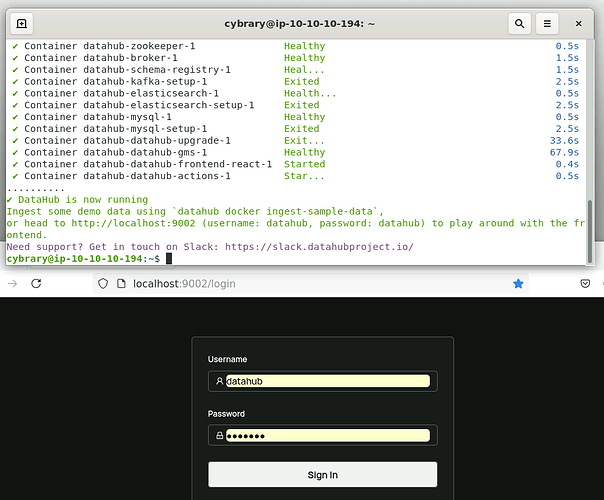Screen dimensions: 604x500
Task: Click the site information icon beside the shield
Action: [120, 284]
